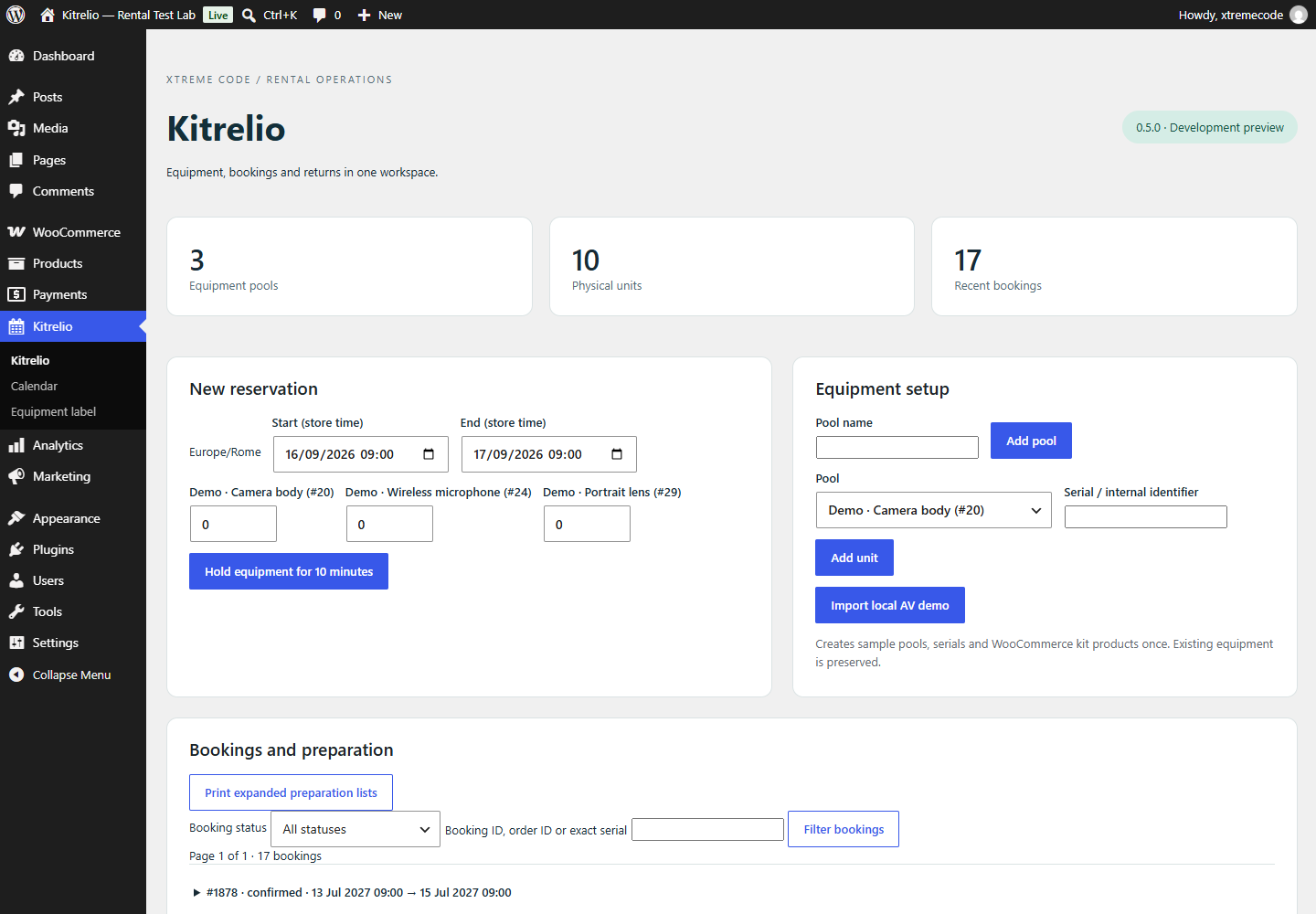Image resolution: width=1316 pixels, height=914 pixels.
Task: Click the WooCommerce logo icon
Action: tap(16, 232)
